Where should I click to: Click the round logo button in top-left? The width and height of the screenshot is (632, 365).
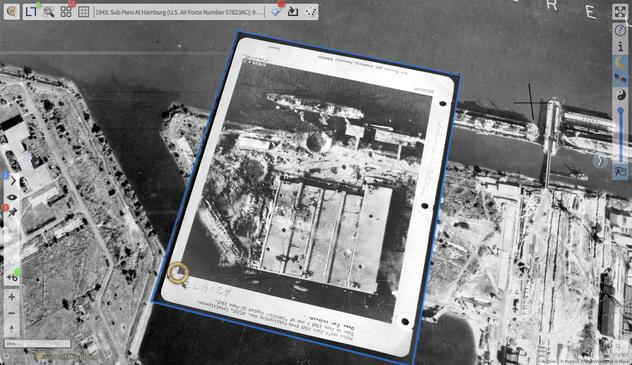(12, 11)
